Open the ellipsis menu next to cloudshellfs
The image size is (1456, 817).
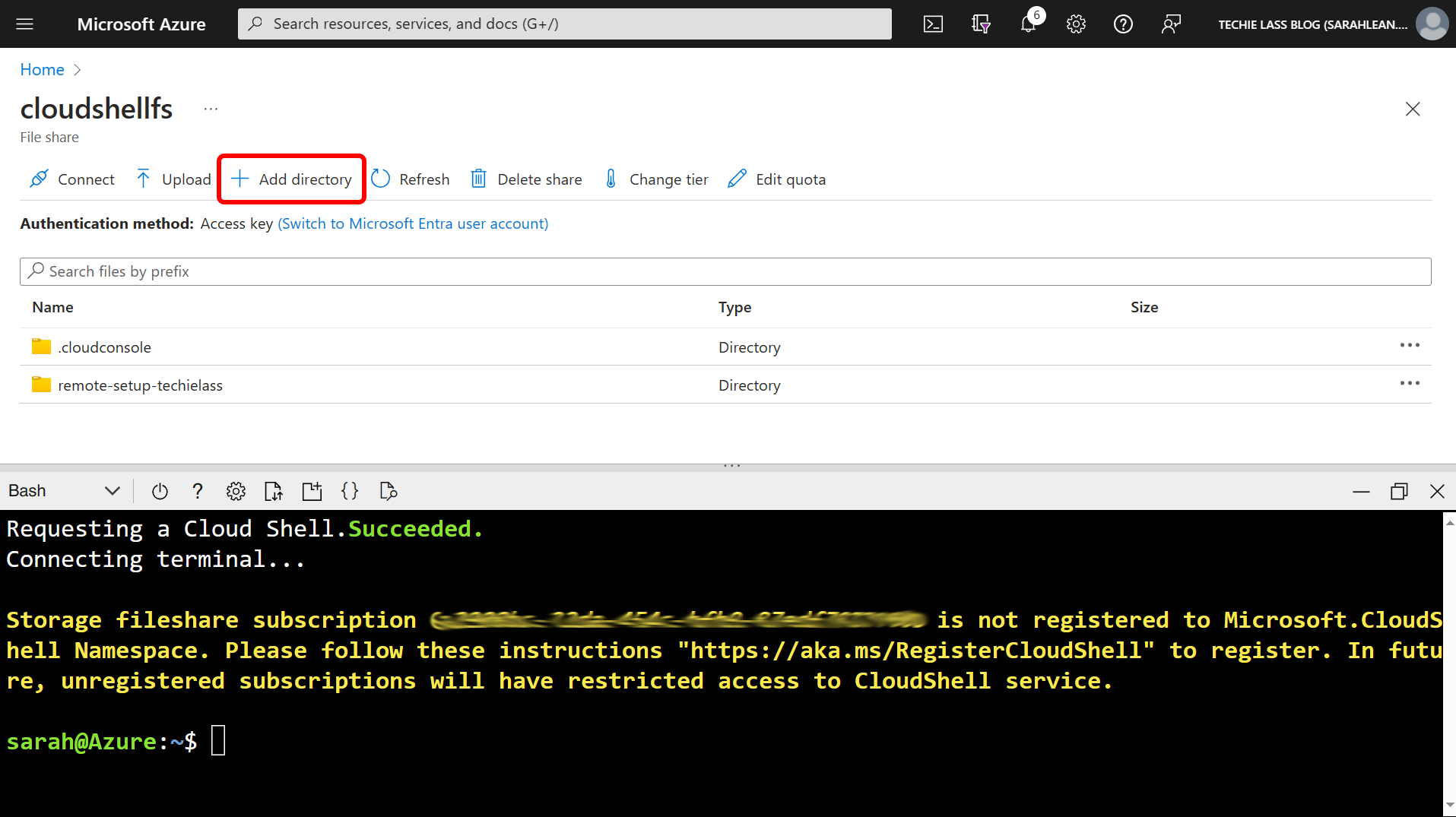click(x=210, y=108)
